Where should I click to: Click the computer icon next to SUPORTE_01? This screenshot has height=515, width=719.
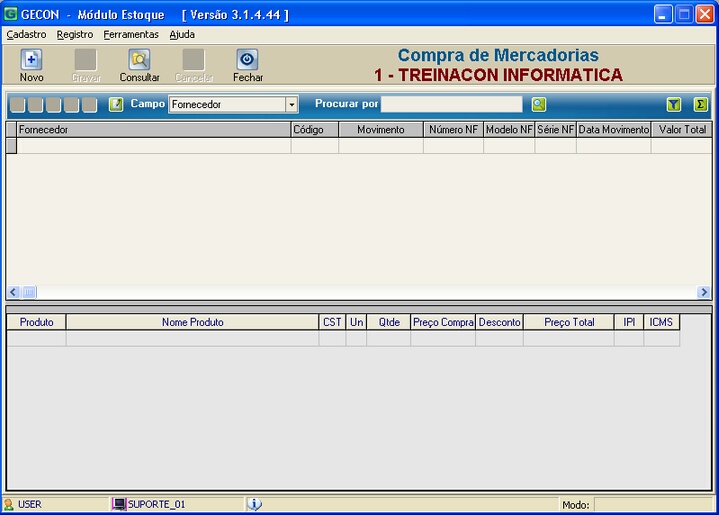coord(119,504)
